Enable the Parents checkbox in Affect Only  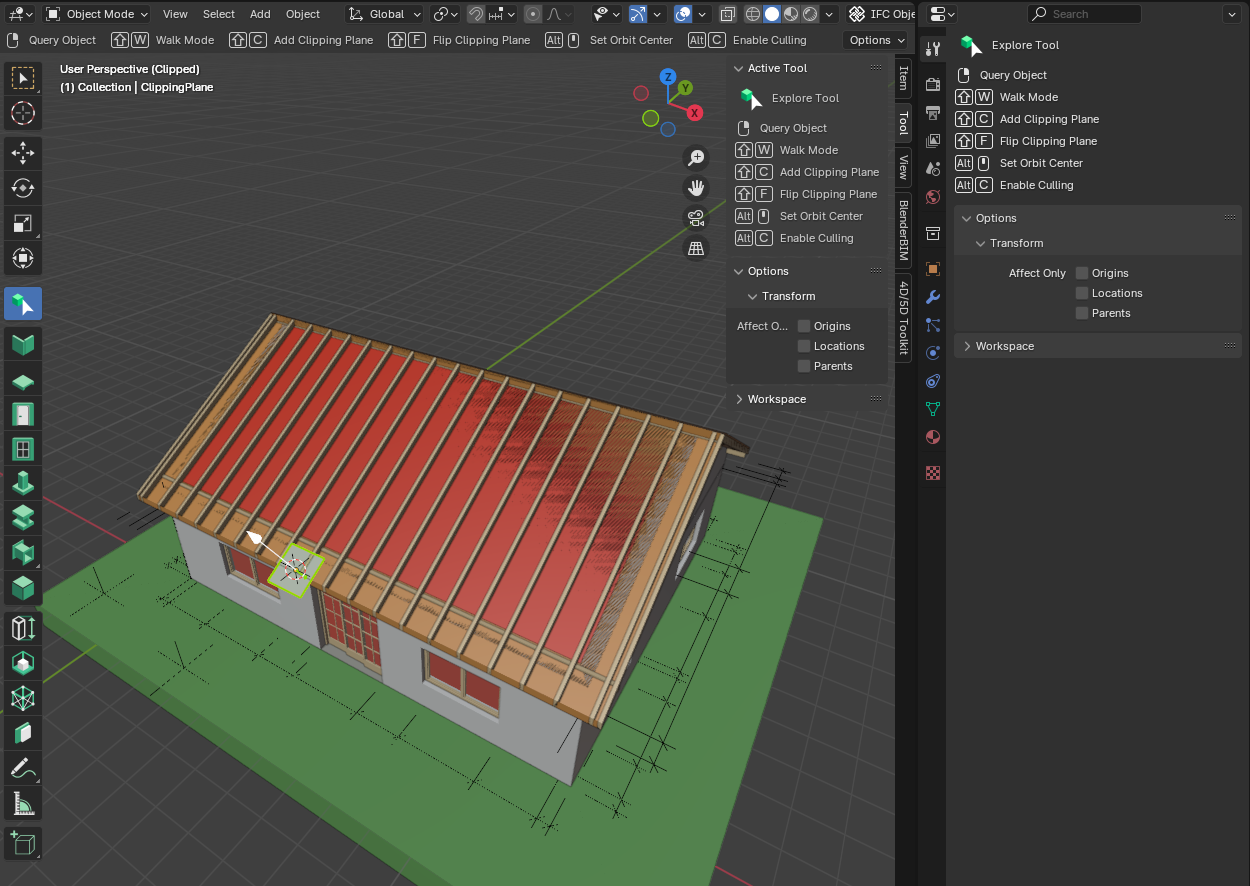[x=1081, y=312]
